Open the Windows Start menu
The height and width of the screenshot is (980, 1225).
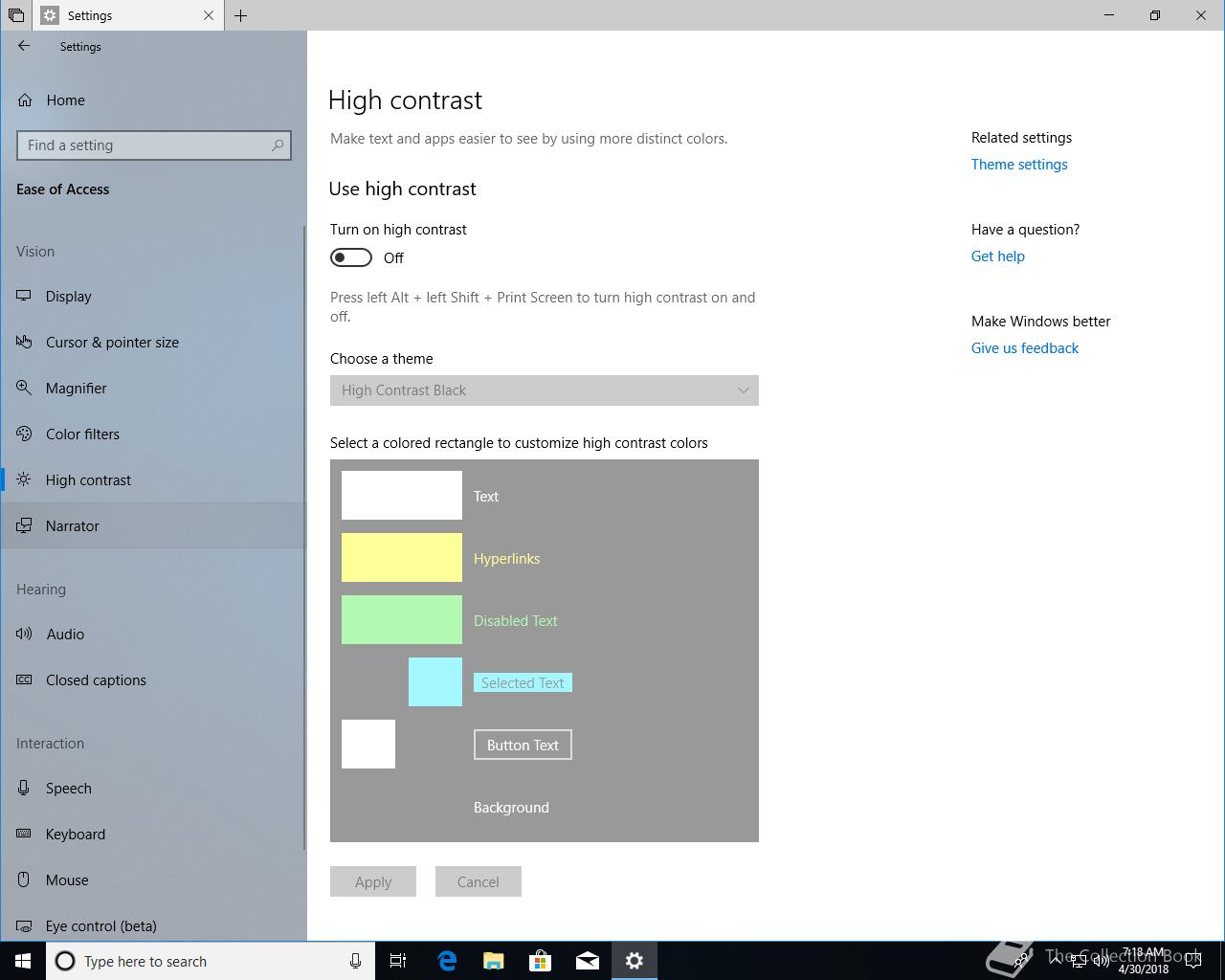point(23,961)
